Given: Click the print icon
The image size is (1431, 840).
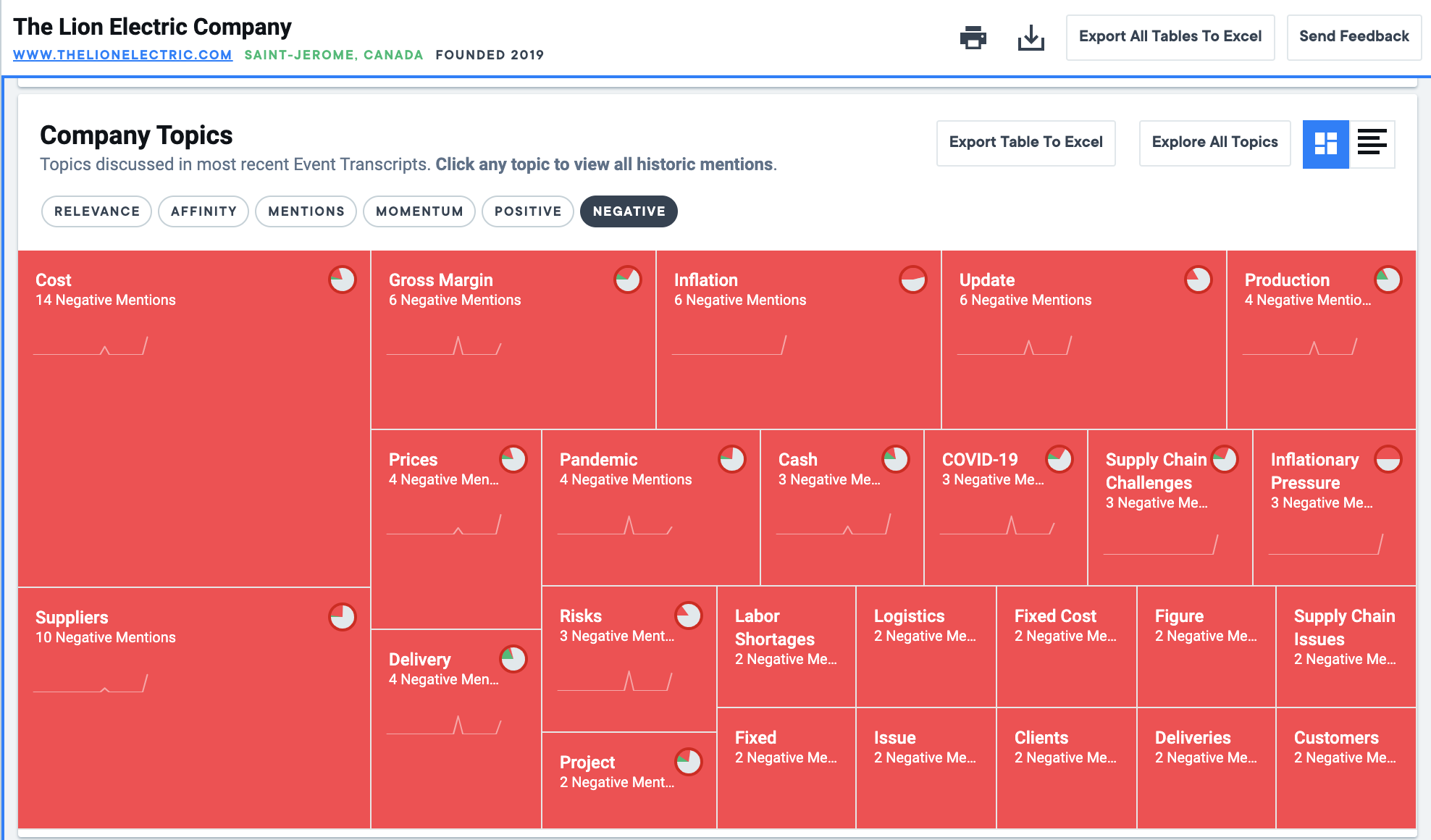Looking at the screenshot, I should [973, 37].
